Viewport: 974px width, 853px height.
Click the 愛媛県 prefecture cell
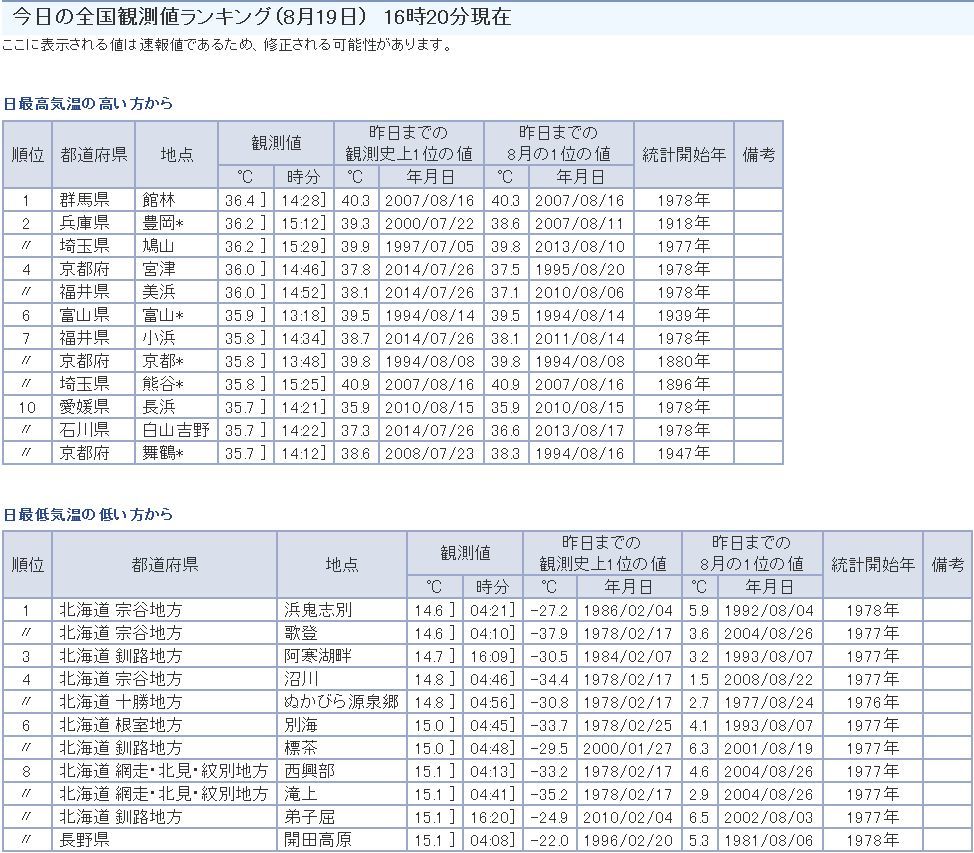coord(85,407)
